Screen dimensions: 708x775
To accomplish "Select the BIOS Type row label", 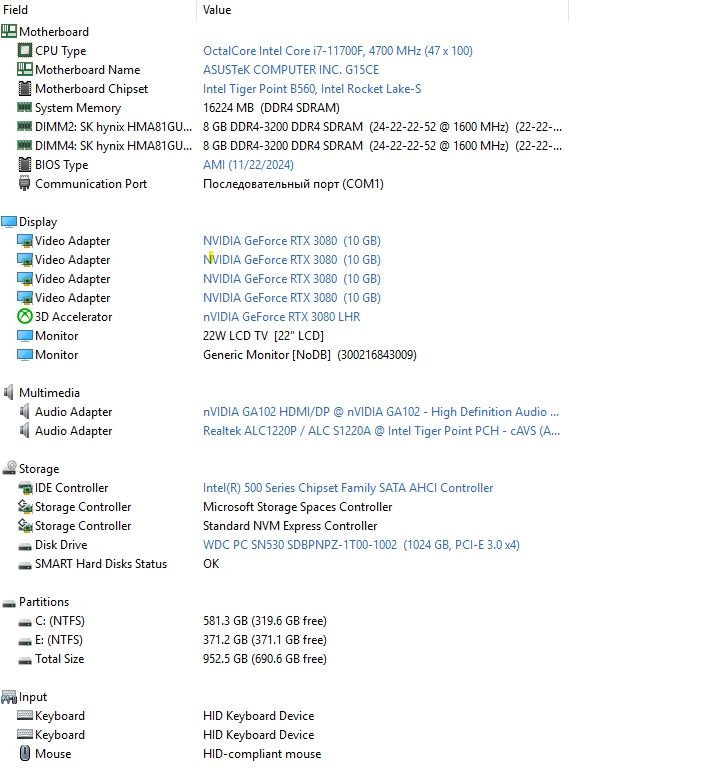I will click(61, 165).
